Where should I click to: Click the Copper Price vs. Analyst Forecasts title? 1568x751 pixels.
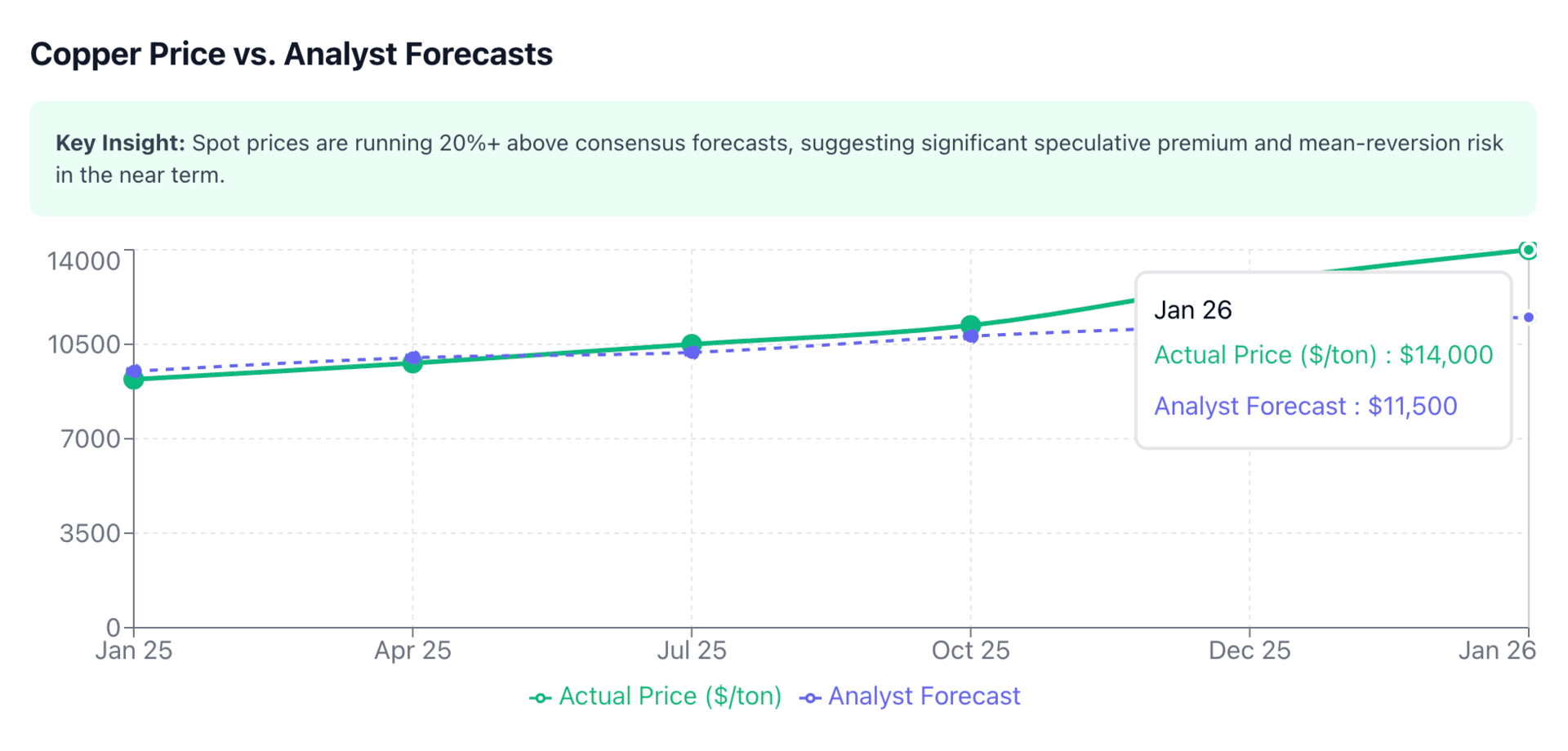pyautogui.click(x=292, y=54)
